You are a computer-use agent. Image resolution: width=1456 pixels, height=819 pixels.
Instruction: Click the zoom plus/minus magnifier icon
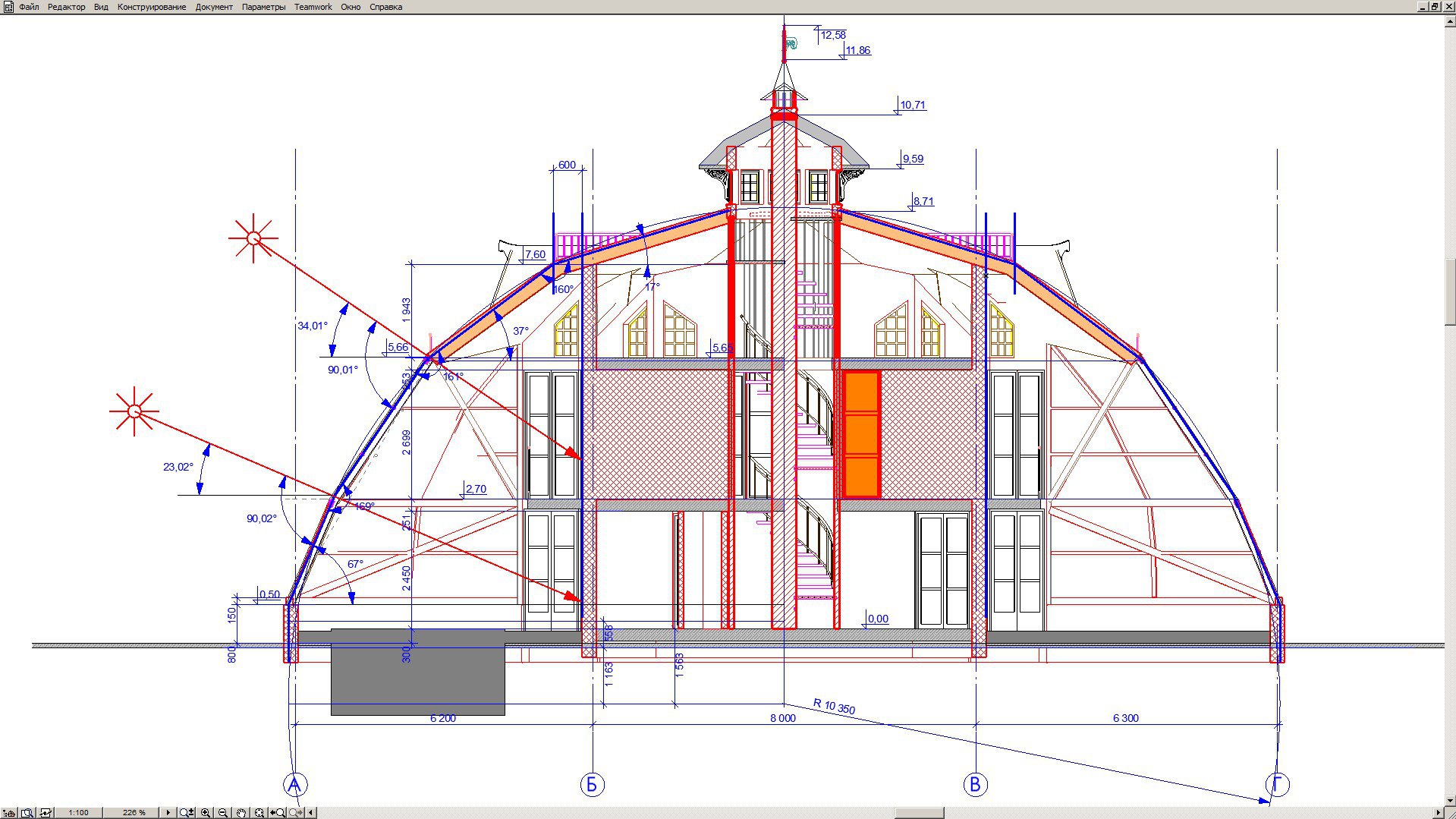(x=187, y=812)
